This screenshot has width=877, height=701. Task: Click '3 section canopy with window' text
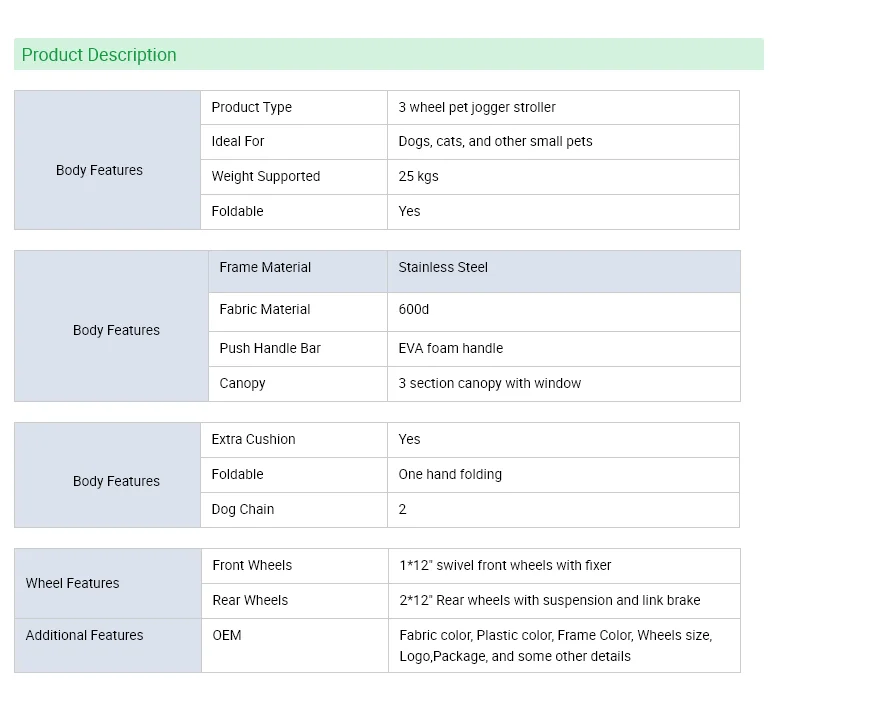(x=490, y=383)
